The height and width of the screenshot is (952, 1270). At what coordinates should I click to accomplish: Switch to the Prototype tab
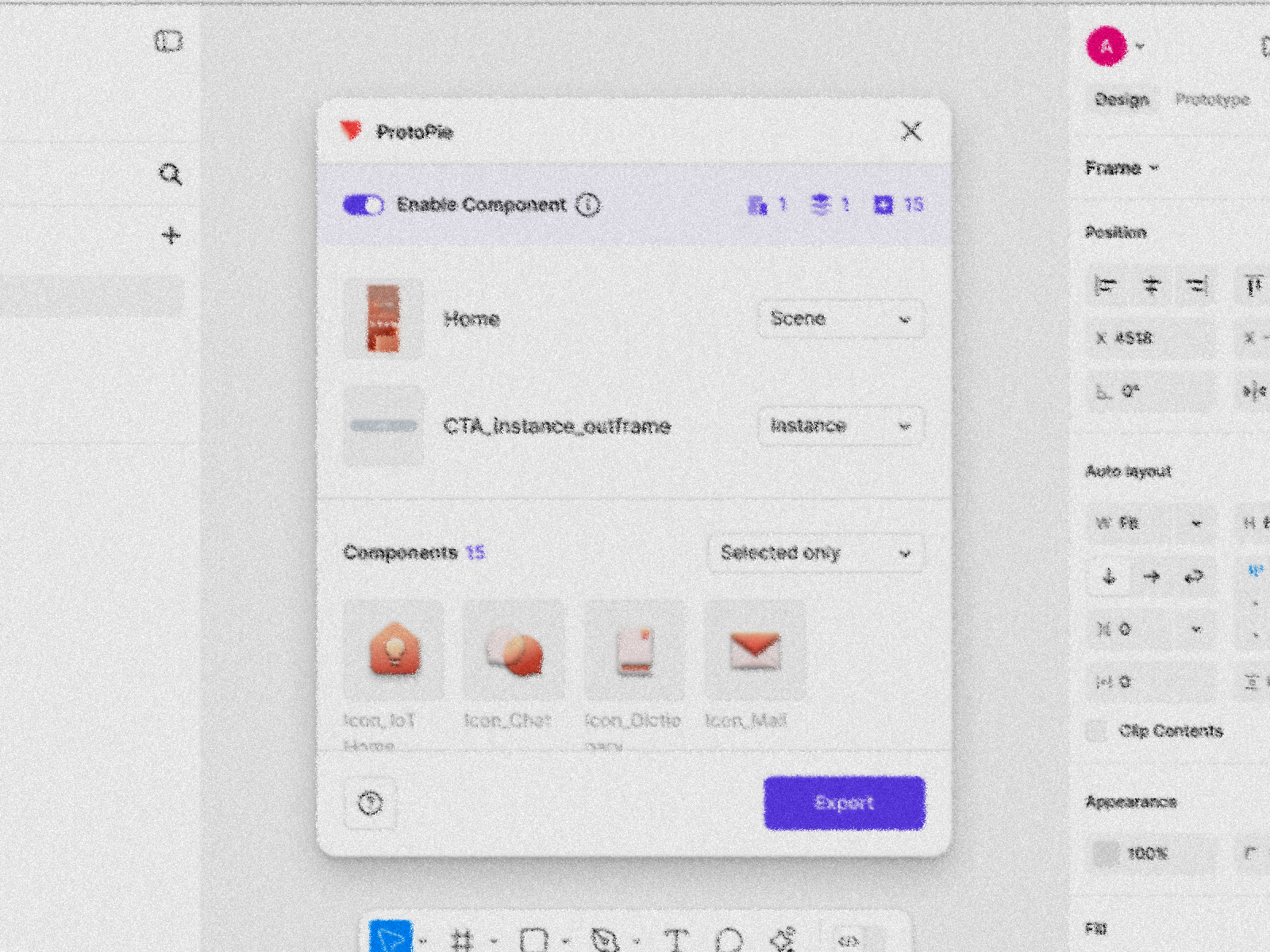[1212, 99]
